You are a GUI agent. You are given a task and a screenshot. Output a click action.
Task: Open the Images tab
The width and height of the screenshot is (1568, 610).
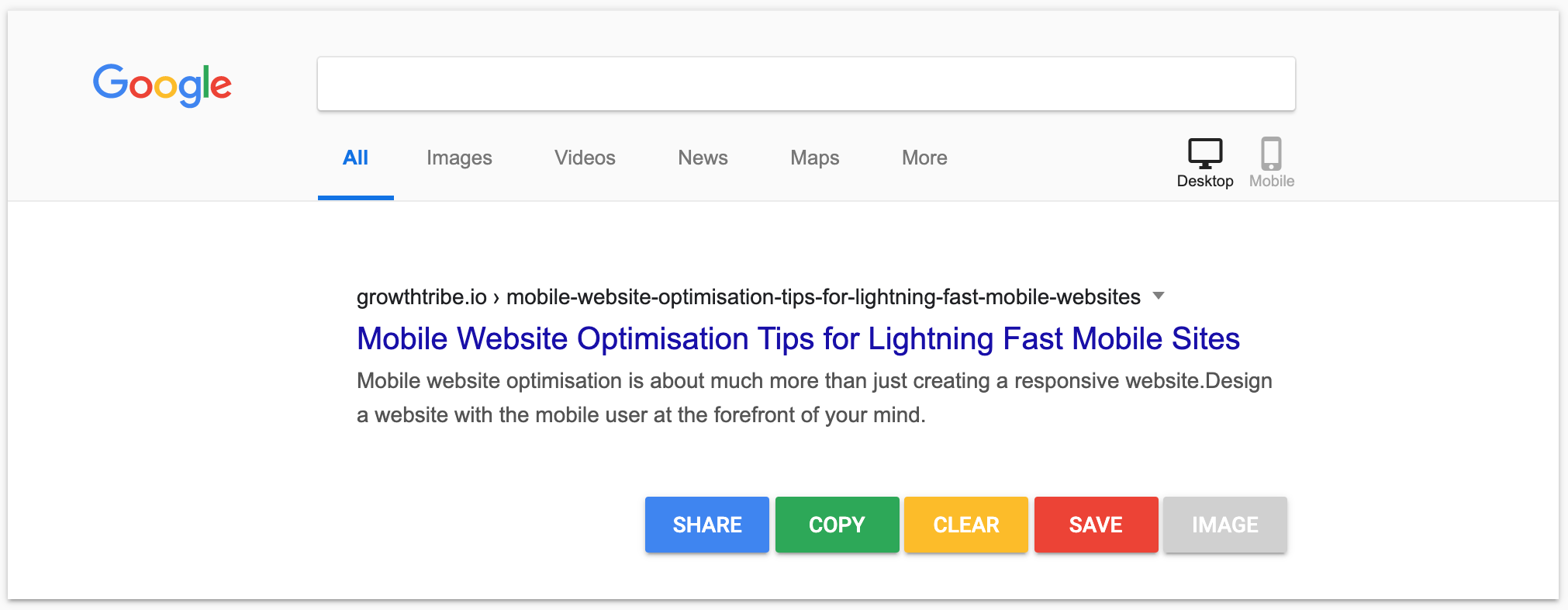(459, 158)
